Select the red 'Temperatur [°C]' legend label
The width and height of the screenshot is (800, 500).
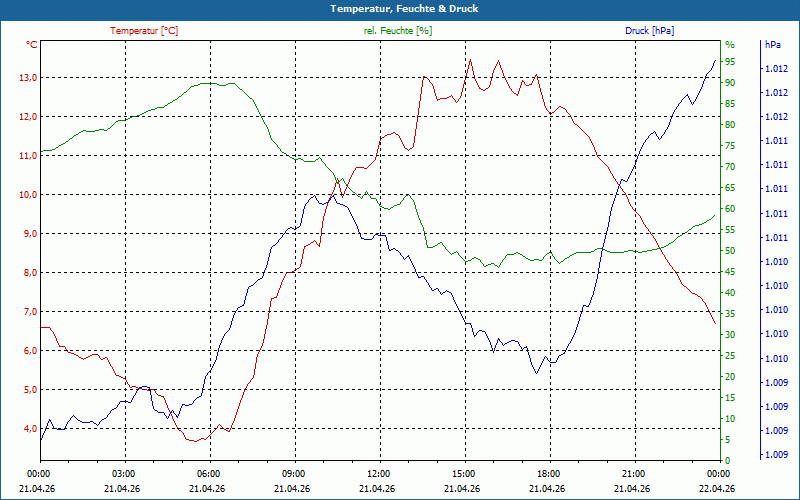click(144, 31)
